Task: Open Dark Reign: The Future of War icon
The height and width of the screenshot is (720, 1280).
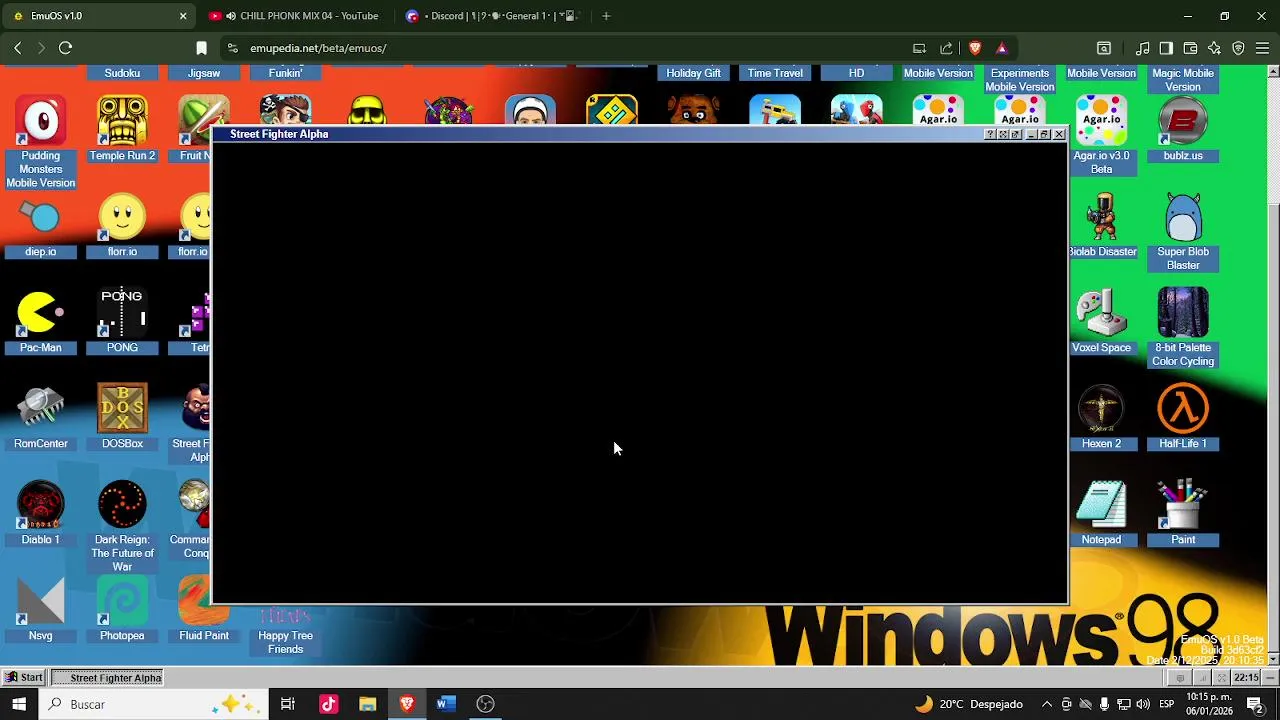Action: [x=122, y=527]
